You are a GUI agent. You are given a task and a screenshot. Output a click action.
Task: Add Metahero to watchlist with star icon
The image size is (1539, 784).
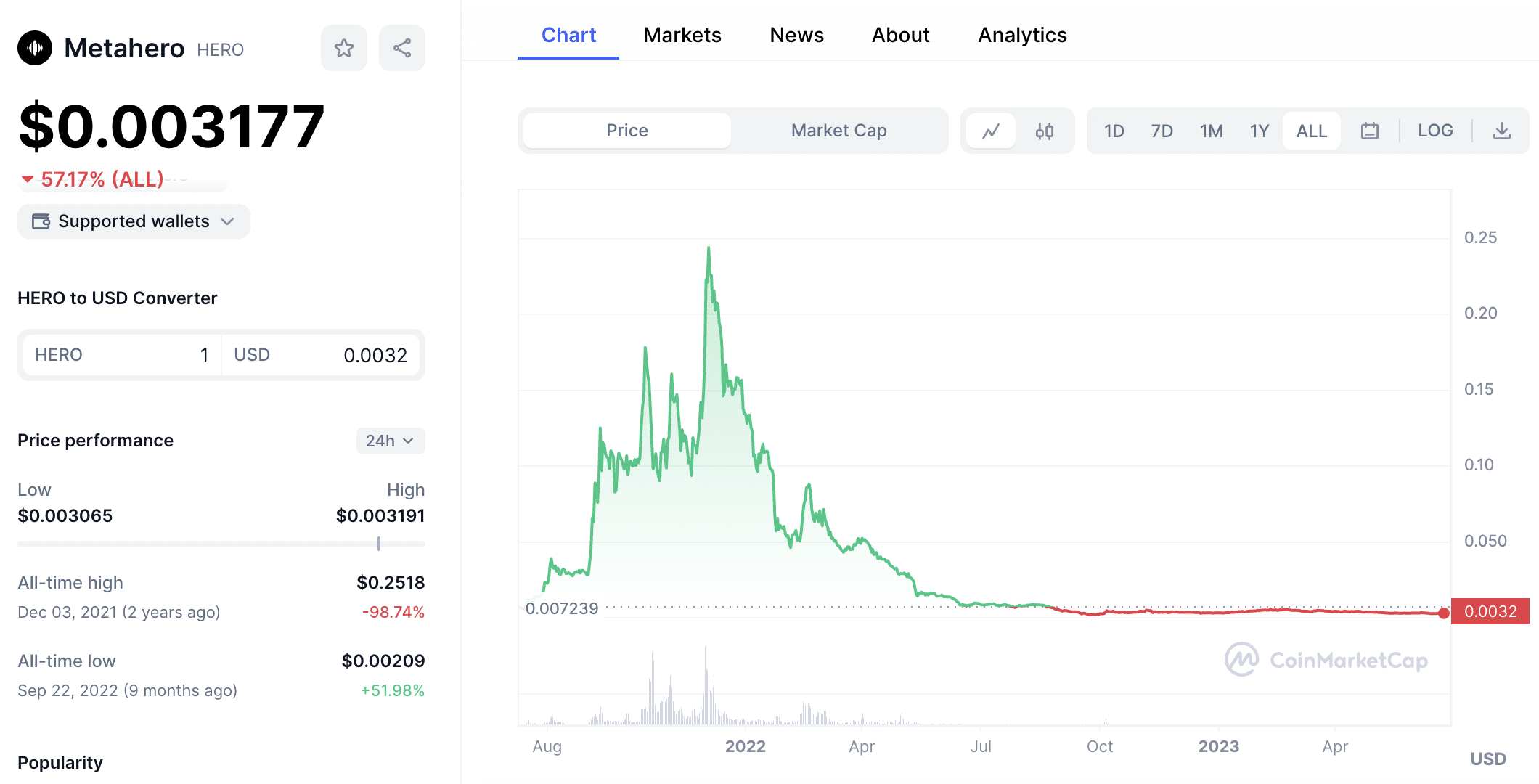(344, 48)
